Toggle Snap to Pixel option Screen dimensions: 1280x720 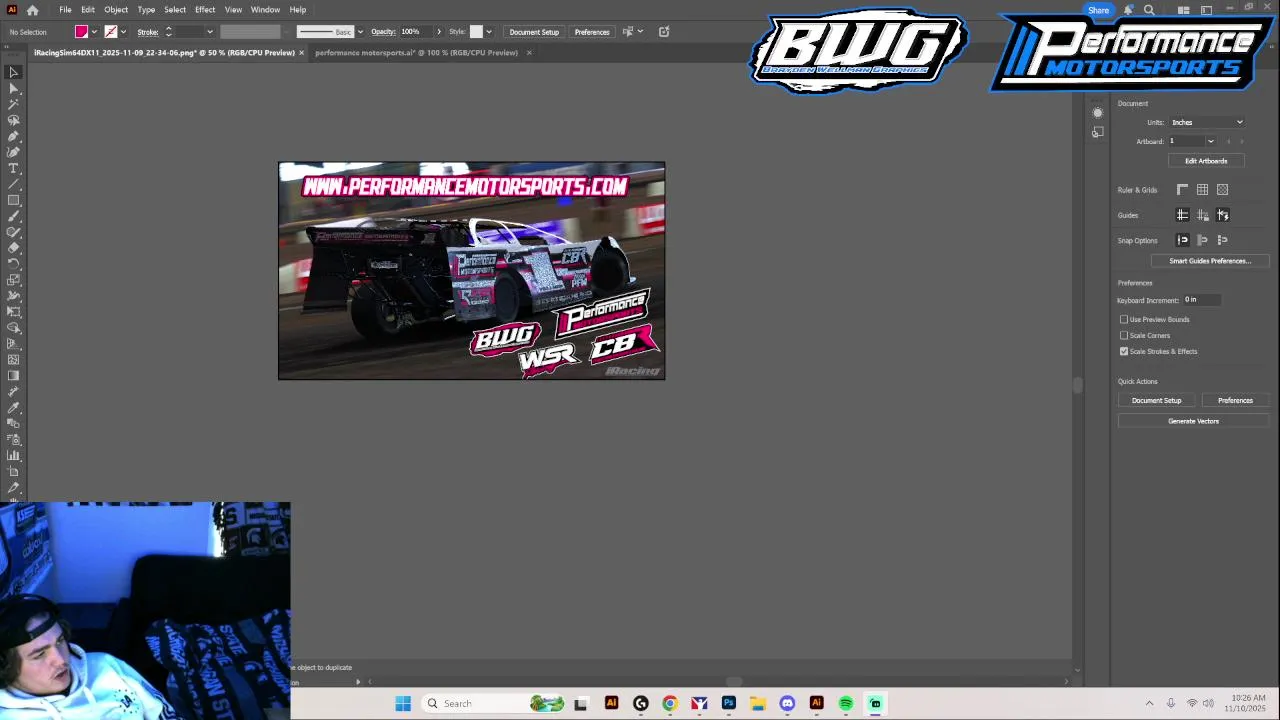[1202, 240]
